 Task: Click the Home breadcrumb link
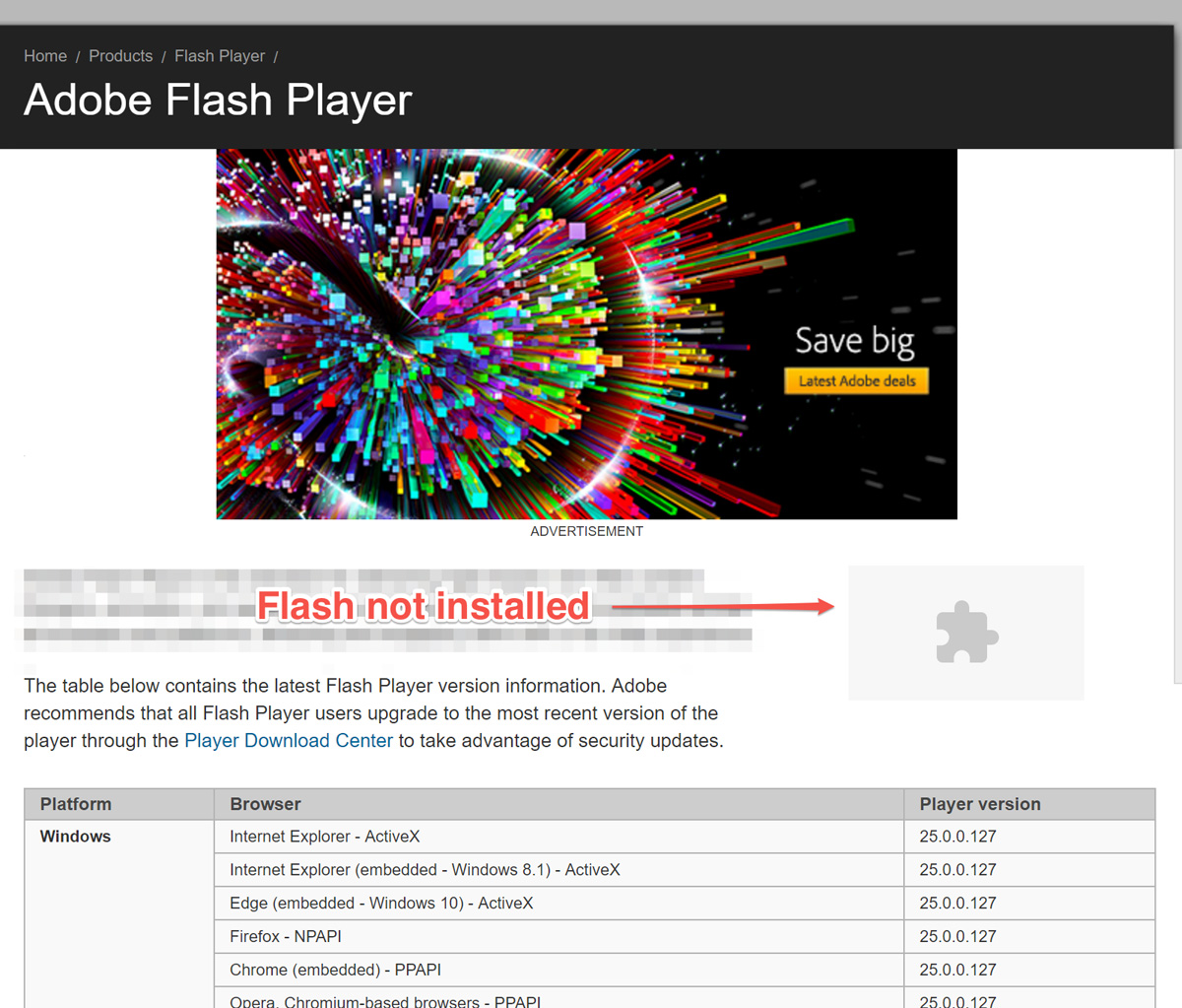click(x=45, y=56)
